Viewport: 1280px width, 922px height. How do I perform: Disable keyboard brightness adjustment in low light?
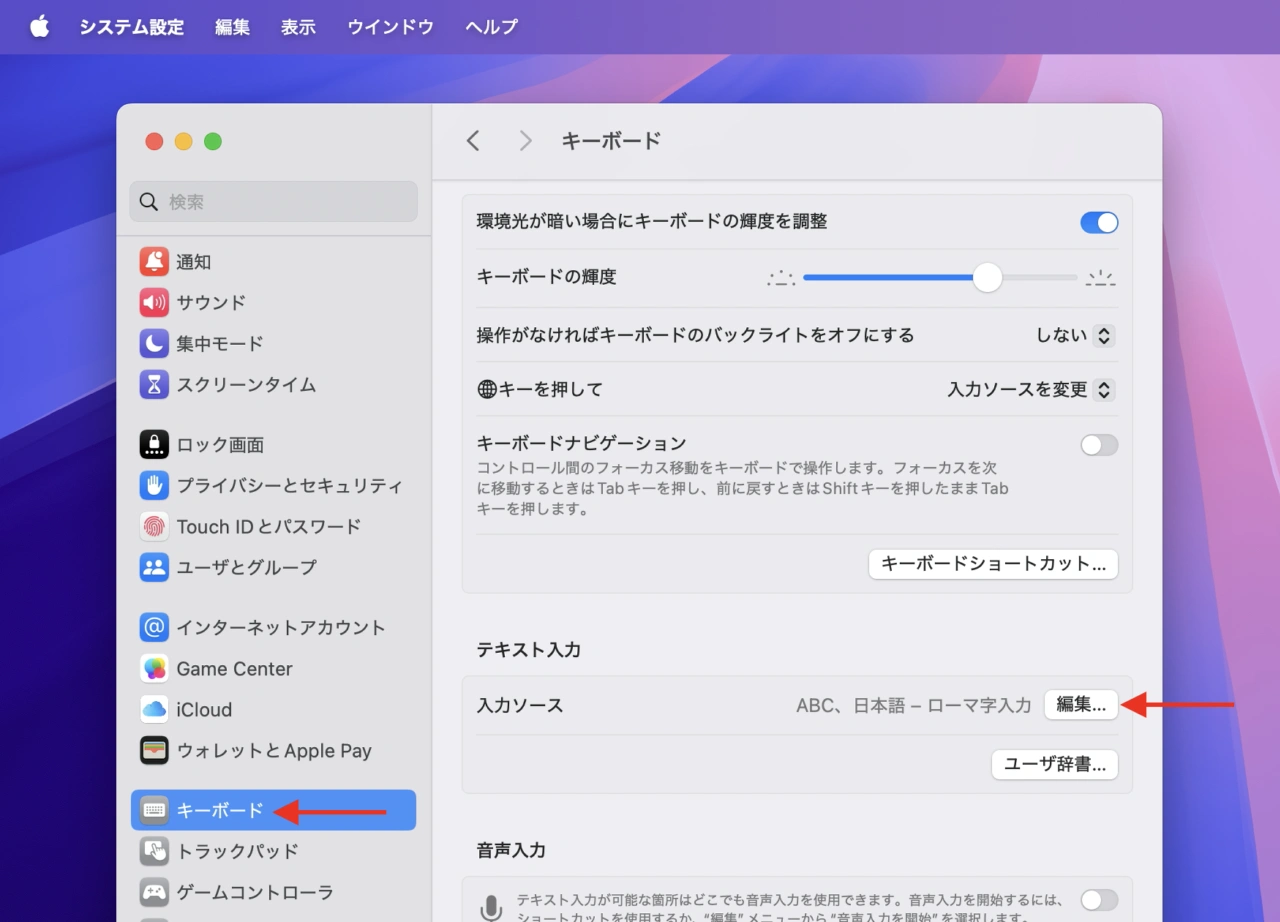1099,223
